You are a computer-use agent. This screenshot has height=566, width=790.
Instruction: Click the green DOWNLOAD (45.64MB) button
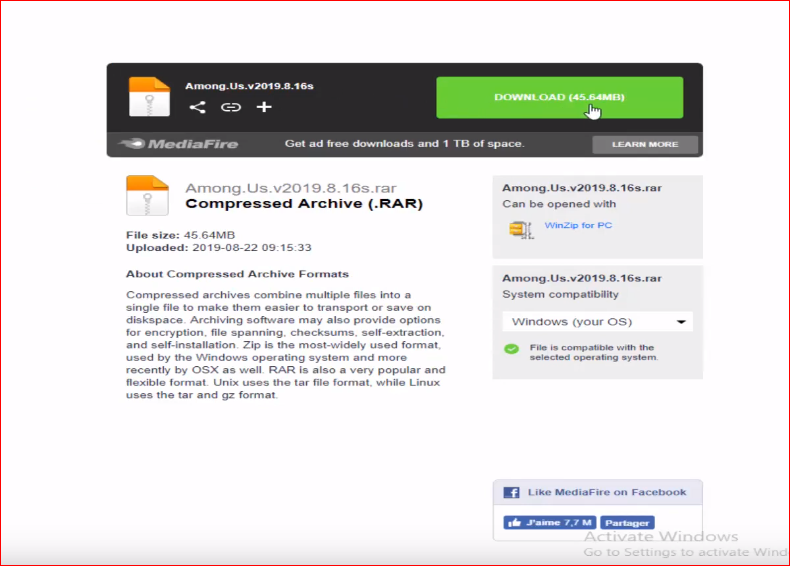click(x=559, y=97)
